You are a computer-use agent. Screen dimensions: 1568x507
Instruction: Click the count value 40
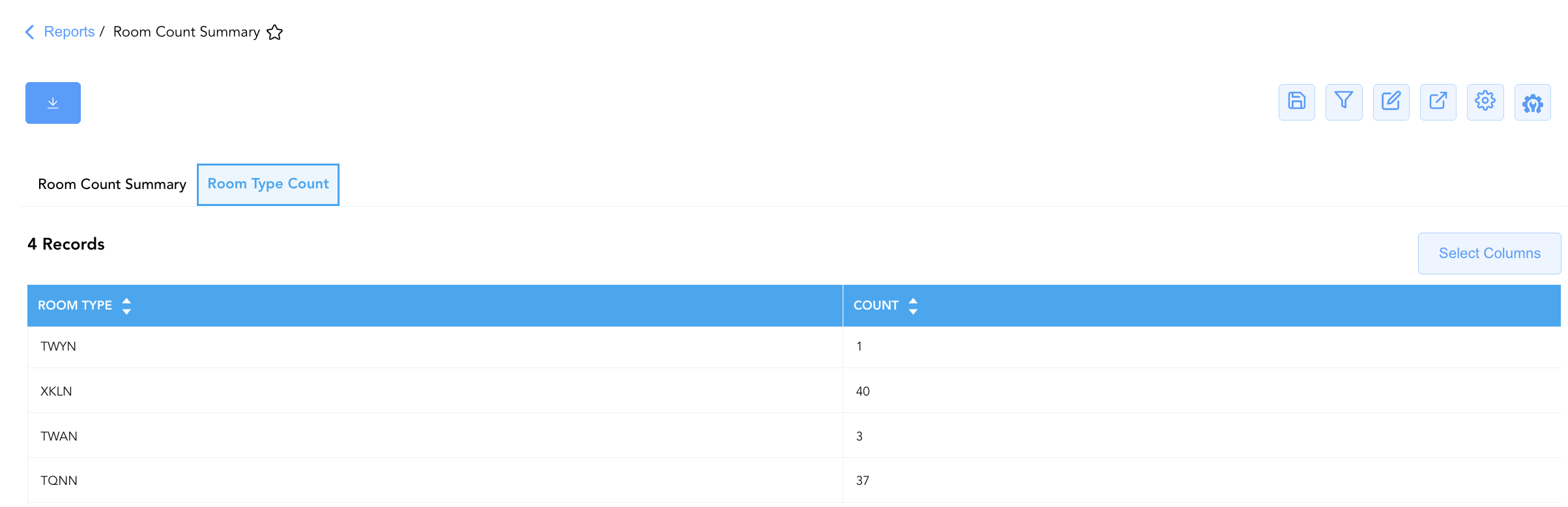point(863,391)
